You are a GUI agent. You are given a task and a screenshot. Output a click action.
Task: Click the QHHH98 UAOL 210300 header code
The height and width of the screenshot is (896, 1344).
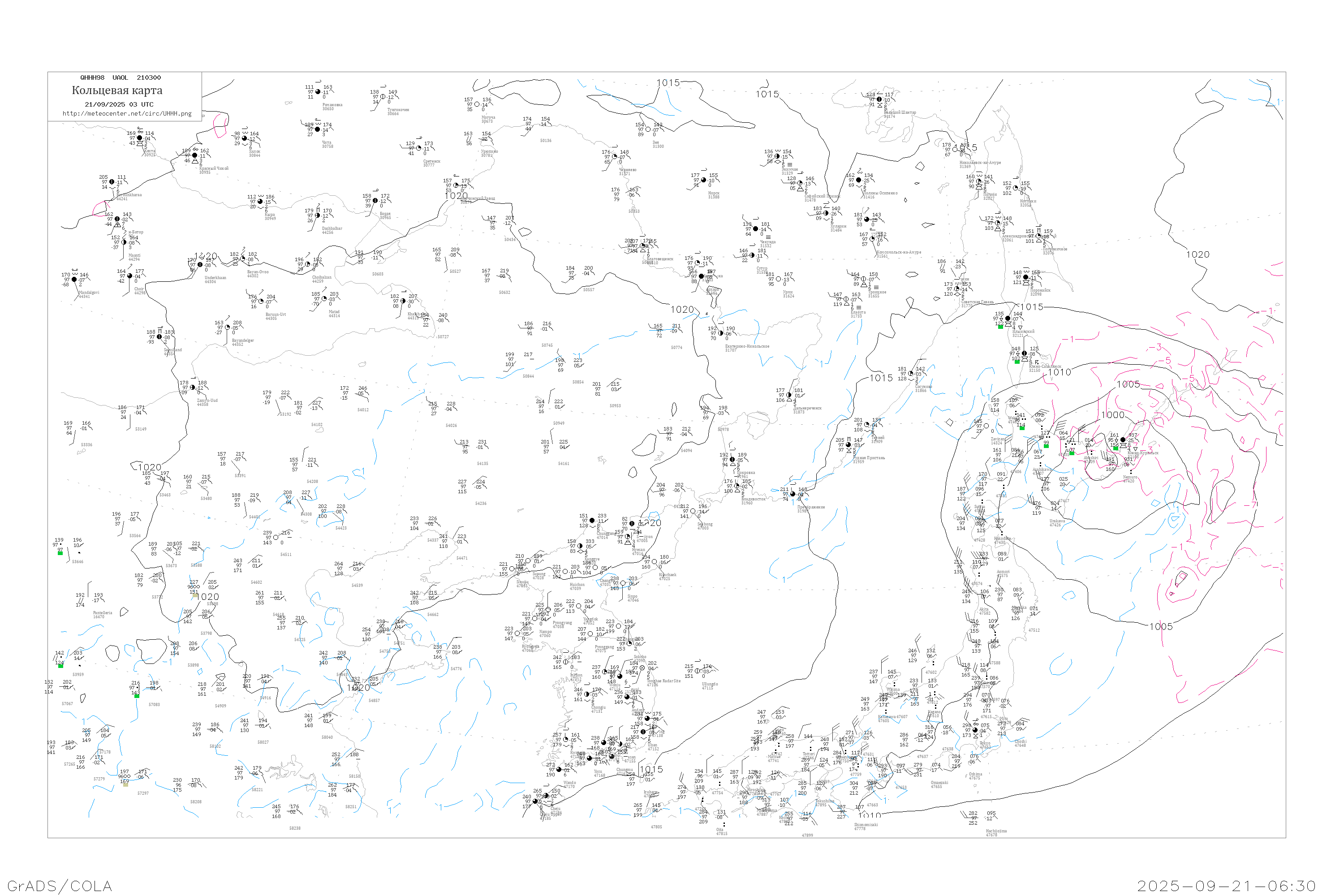pyautogui.click(x=121, y=78)
